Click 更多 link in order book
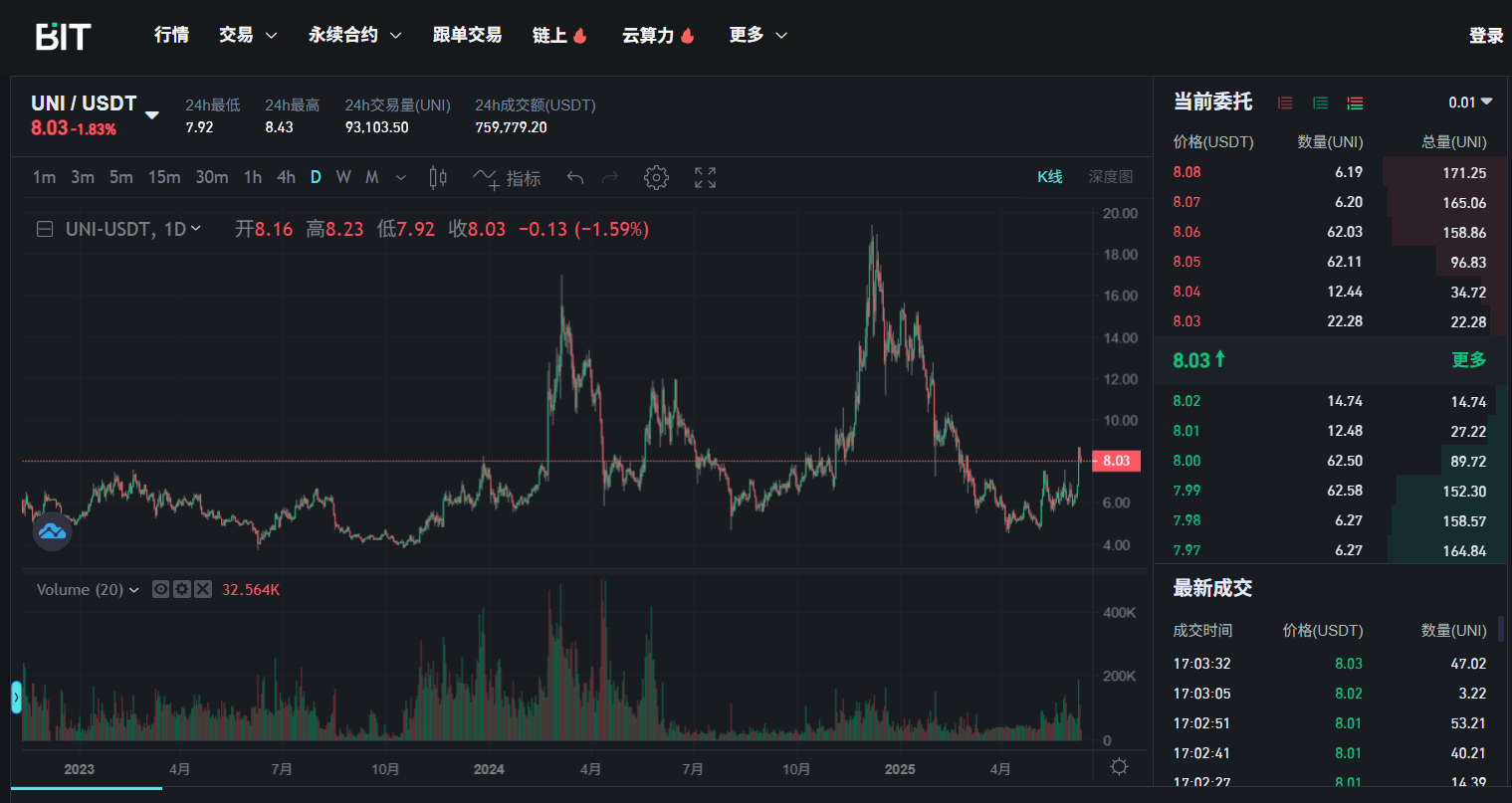 pyautogui.click(x=1468, y=359)
